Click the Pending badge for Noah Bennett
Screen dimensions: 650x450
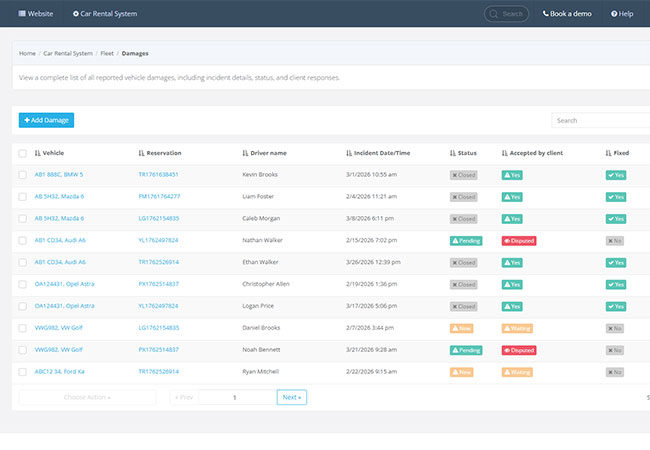pyautogui.click(x=466, y=351)
